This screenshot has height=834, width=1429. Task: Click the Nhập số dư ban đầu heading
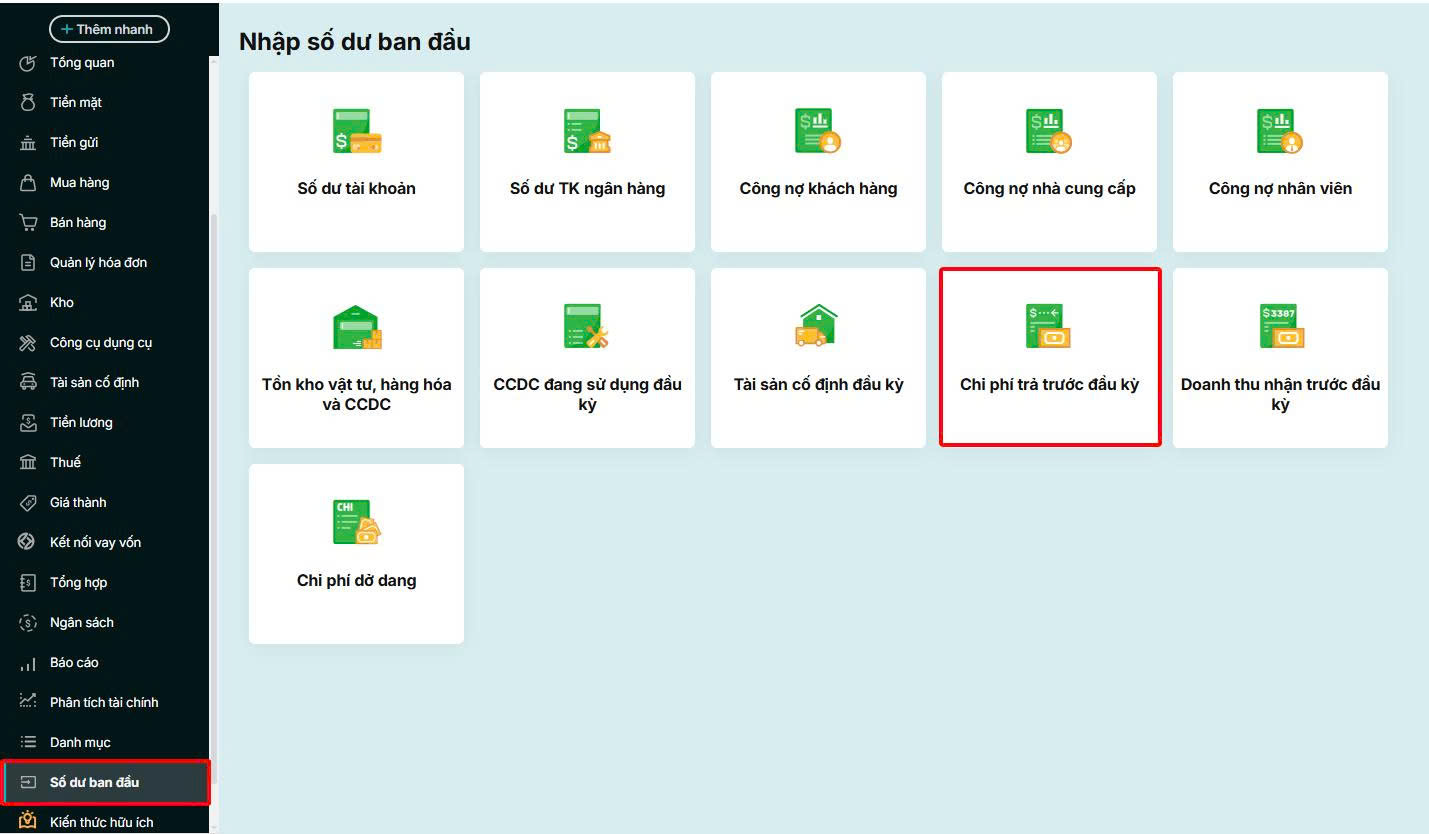[x=355, y=42]
